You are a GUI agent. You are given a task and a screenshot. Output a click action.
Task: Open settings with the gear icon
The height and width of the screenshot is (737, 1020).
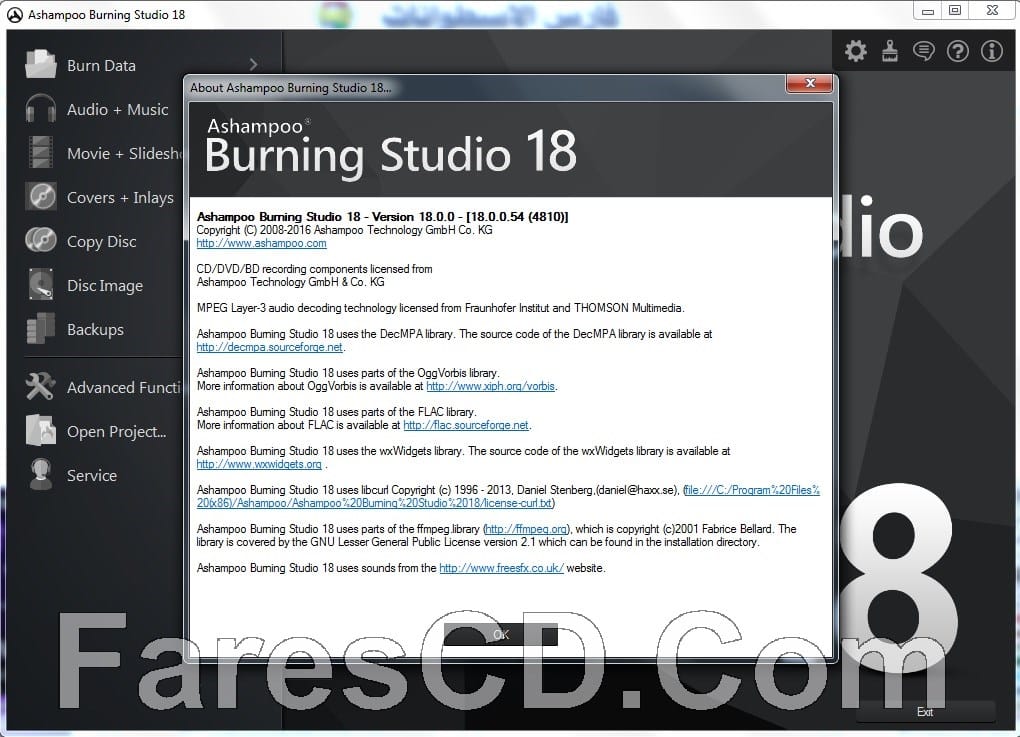tap(855, 51)
